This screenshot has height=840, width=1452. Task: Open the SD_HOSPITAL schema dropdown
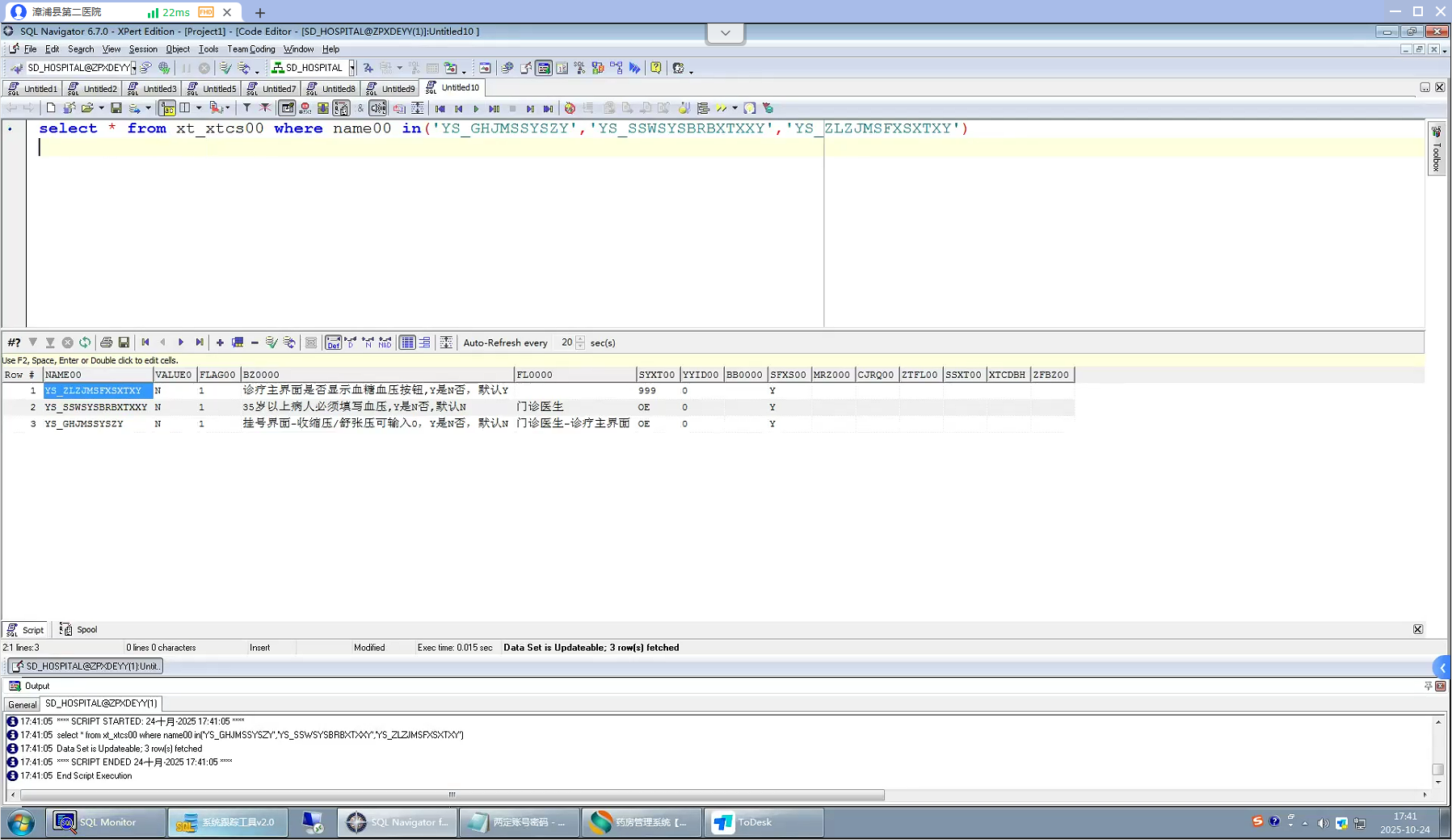pos(352,68)
